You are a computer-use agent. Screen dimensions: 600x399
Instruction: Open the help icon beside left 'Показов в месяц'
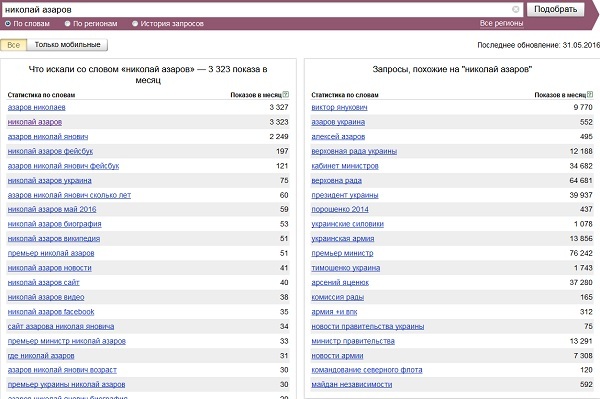pyautogui.click(x=285, y=94)
